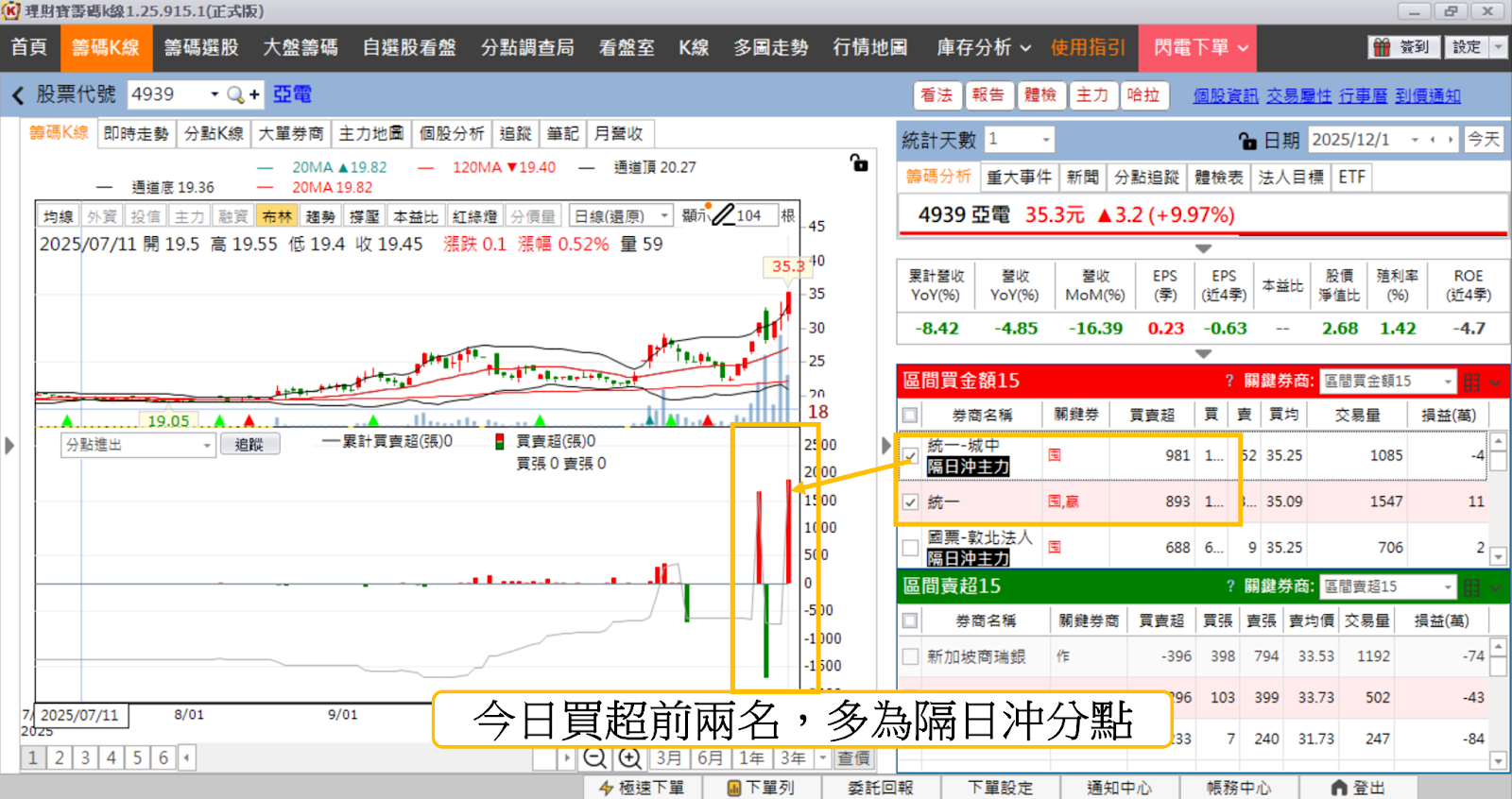Go to previous date arrow in date picker
Screen dimensions: 1512x799
pyautogui.click(x=1434, y=140)
